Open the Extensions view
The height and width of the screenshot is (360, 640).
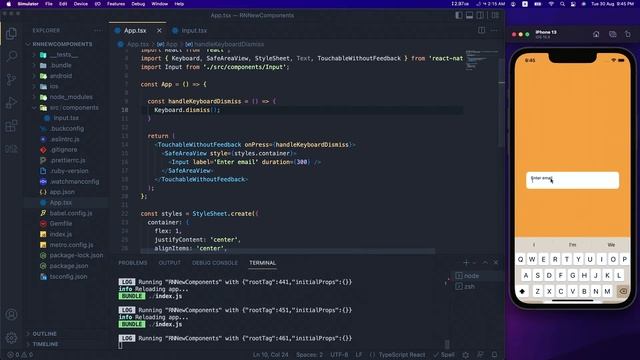click(x=11, y=126)
